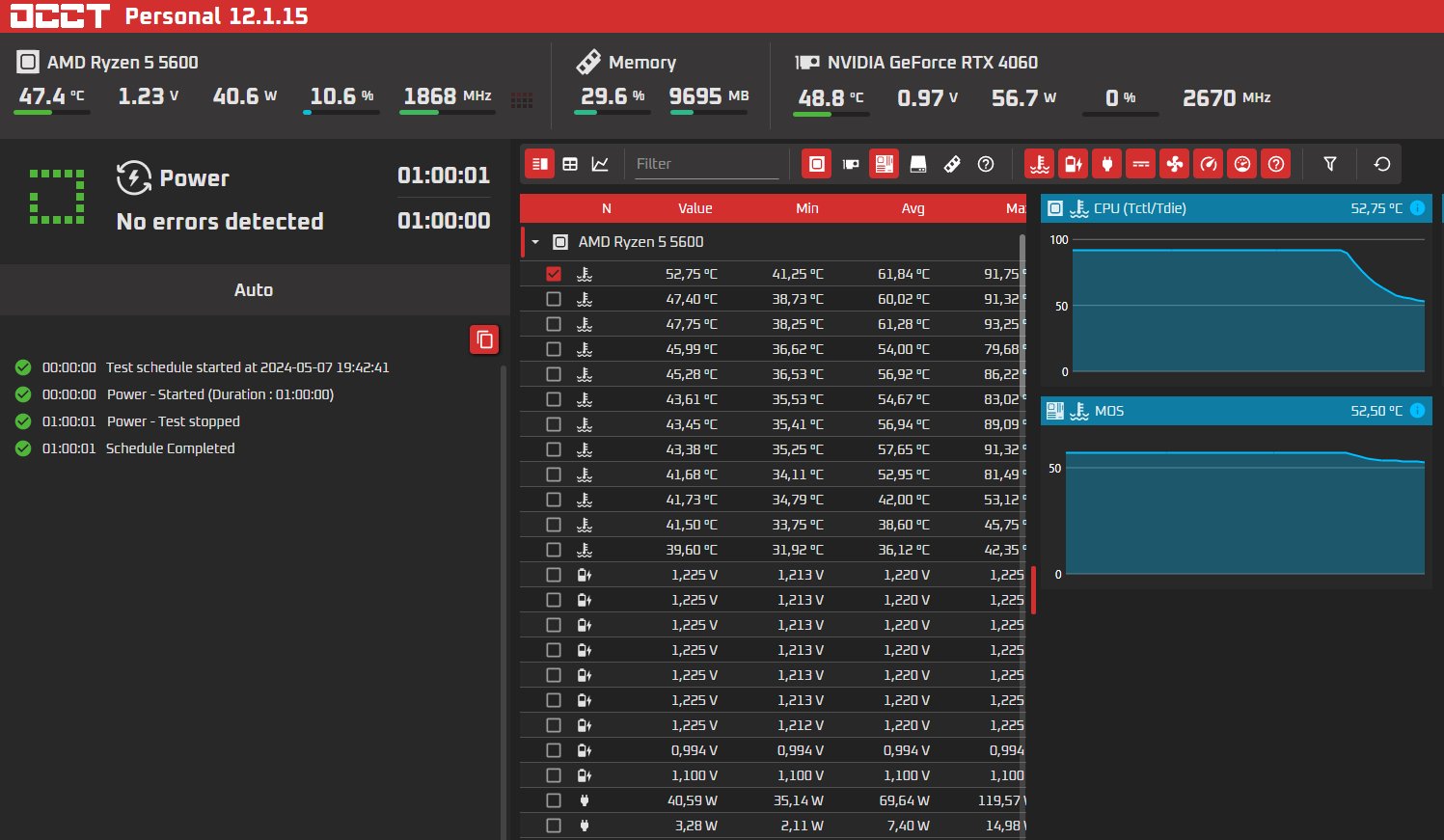The height and width of the screenshot is (840, 1444).
Task: Copy the test log to clipboard
Action: pyautogui.click(x=484, y=339)
